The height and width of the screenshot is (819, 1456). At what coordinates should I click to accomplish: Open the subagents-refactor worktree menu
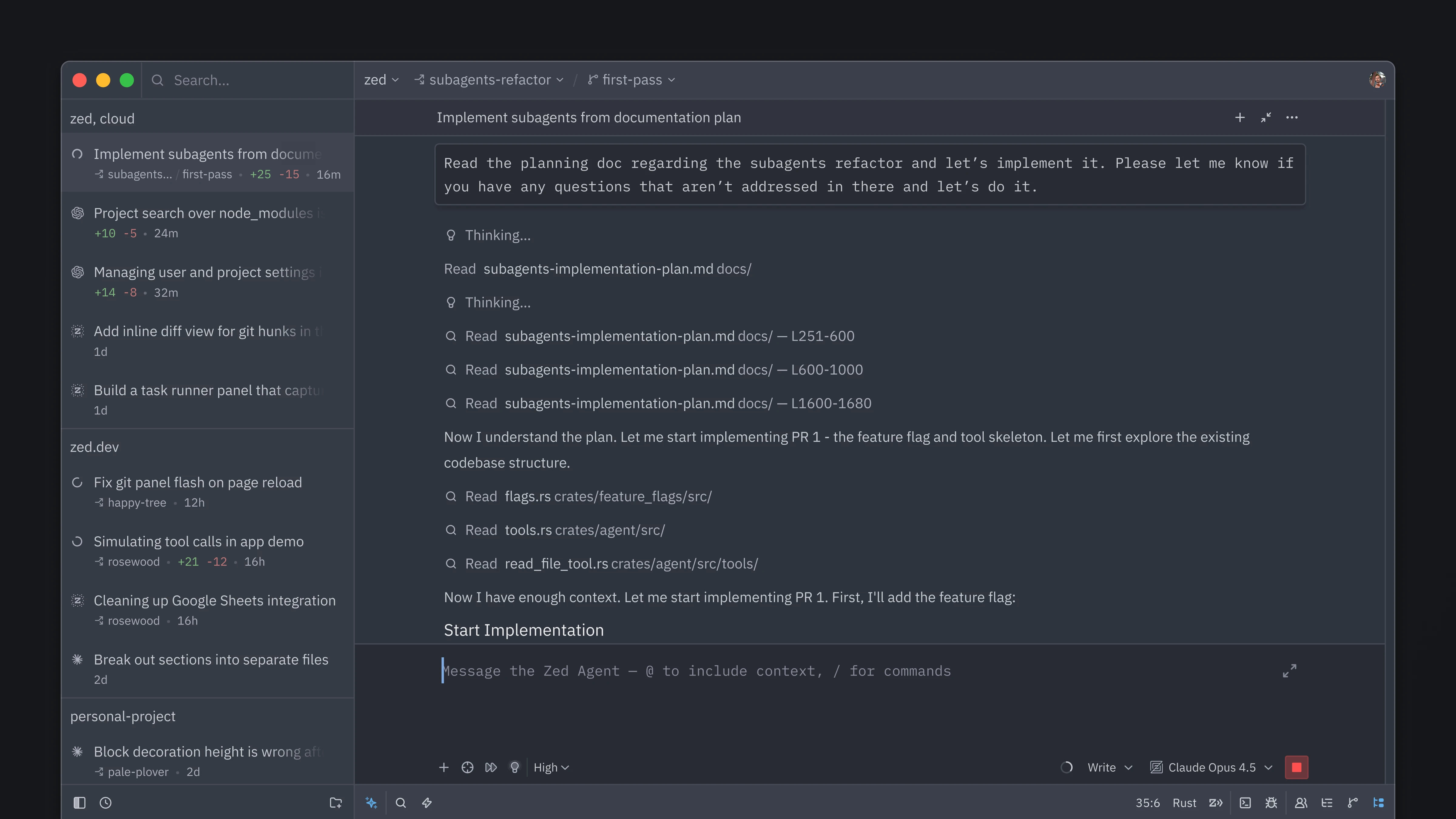[490, 80]
